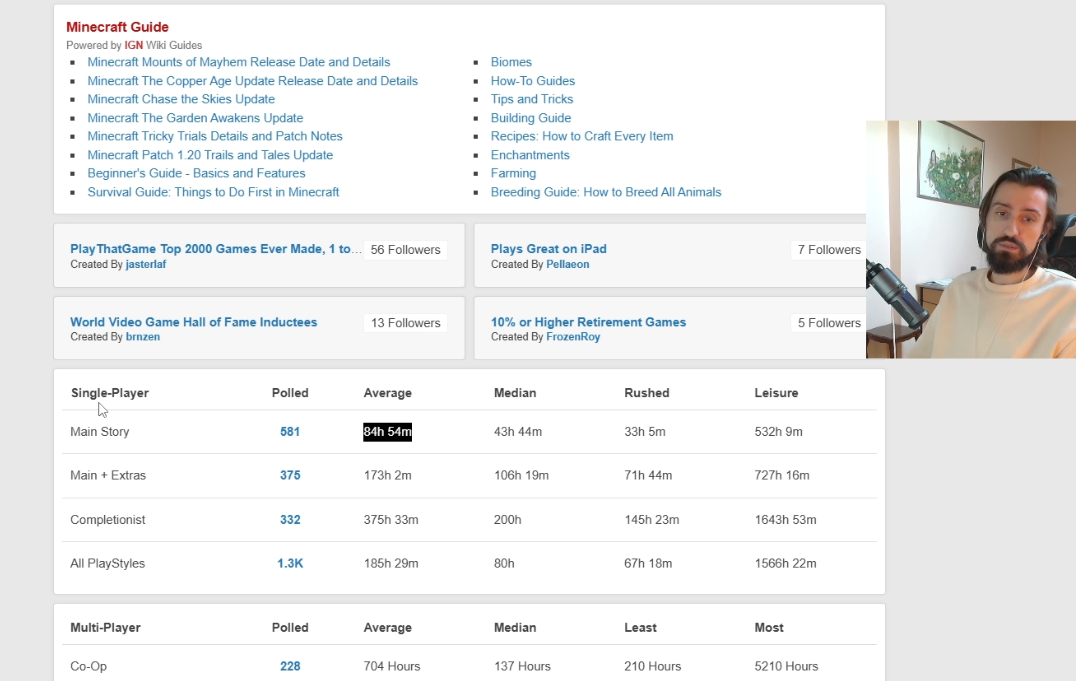Image resolution: width=1076 pixels, height=681 pixels.
Task: Open Survival Guide: Things to Do First link
Action: 213,192
